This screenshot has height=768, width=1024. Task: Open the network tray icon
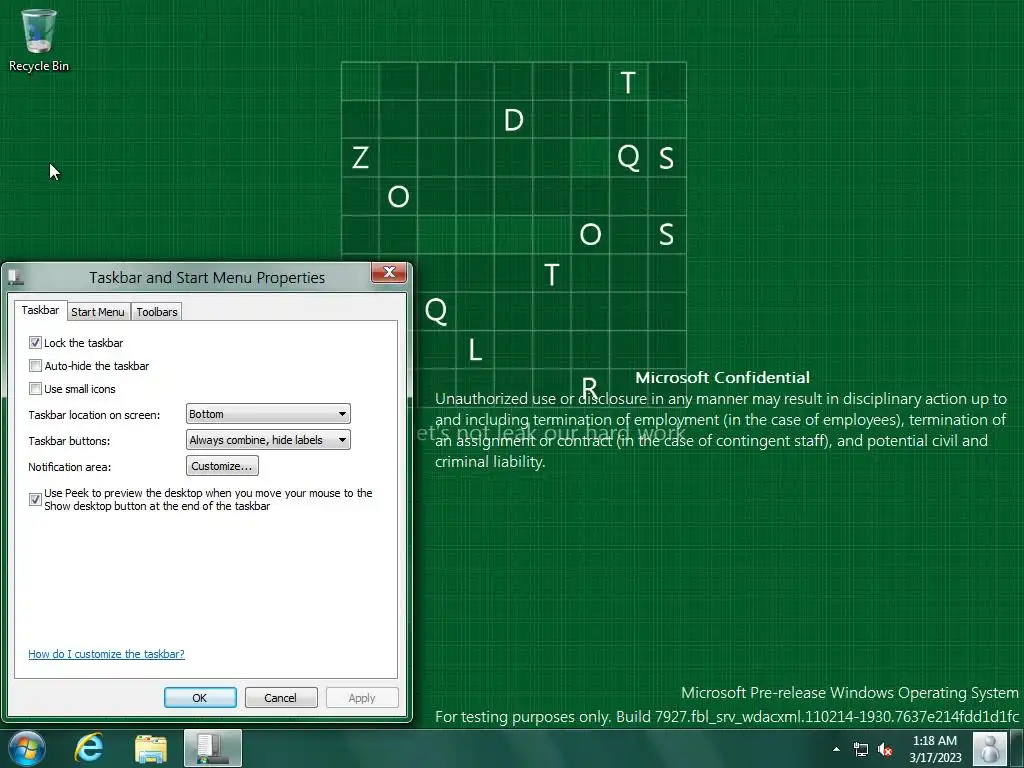coord(861,750)
